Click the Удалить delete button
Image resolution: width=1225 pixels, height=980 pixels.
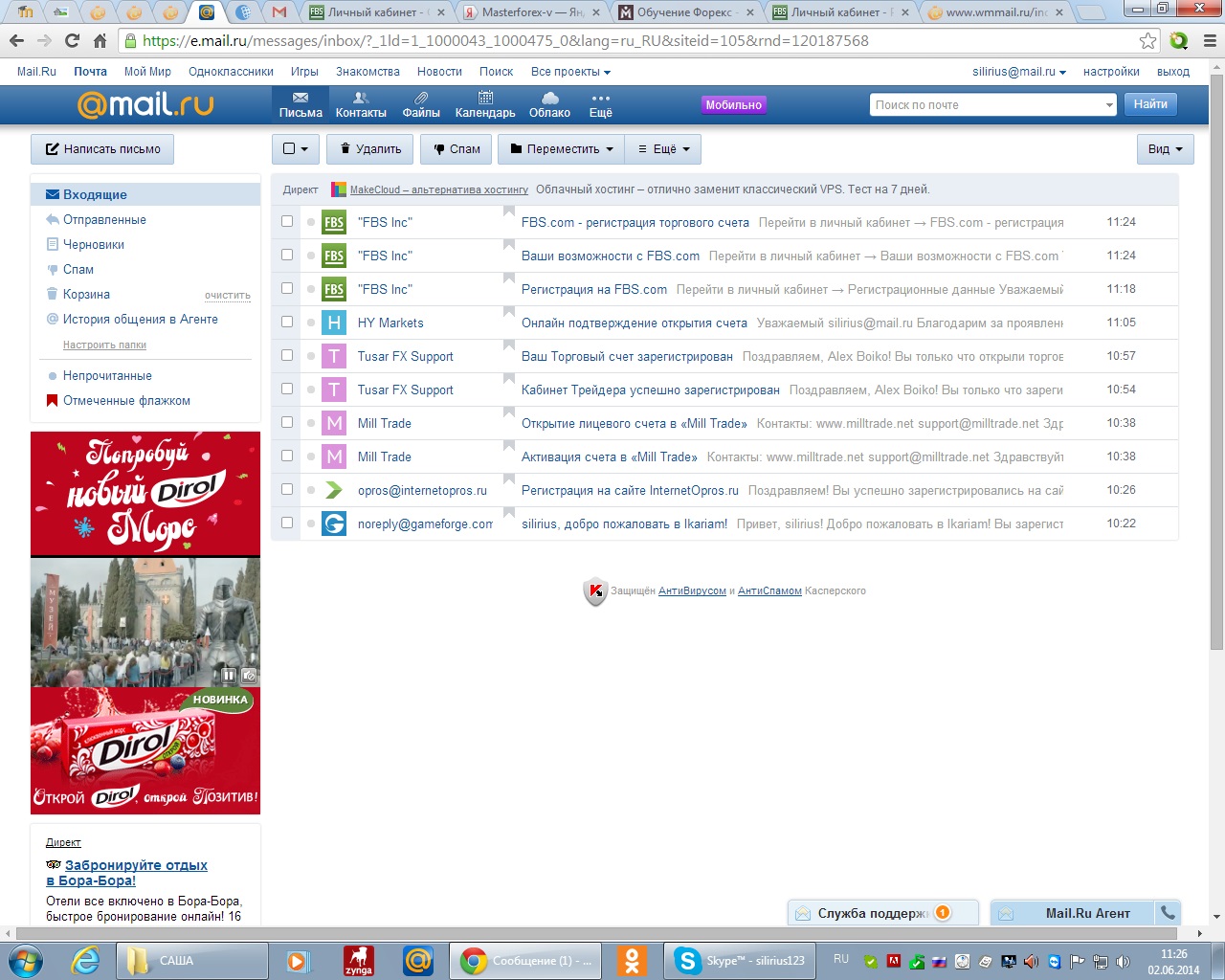370,149
